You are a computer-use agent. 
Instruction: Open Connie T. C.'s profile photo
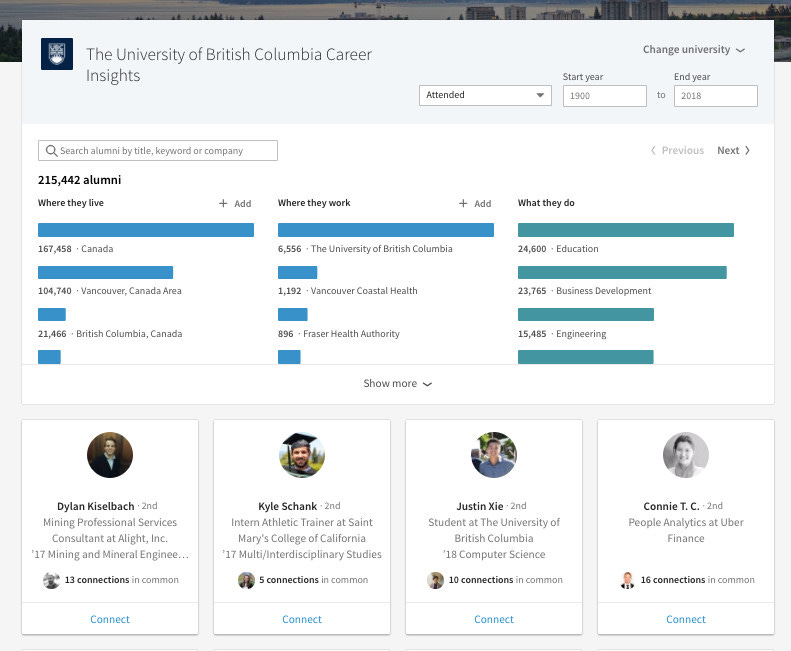click(x=686, y=455)
